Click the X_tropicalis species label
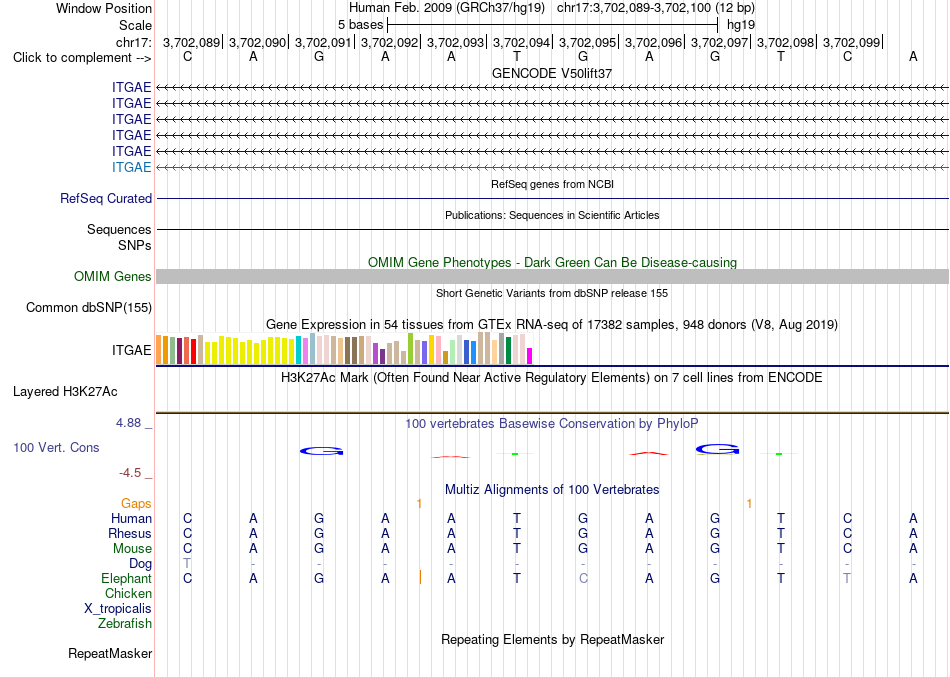Viewport: 950px width, 677px height. pyautogui.click(x=118, y=609)
